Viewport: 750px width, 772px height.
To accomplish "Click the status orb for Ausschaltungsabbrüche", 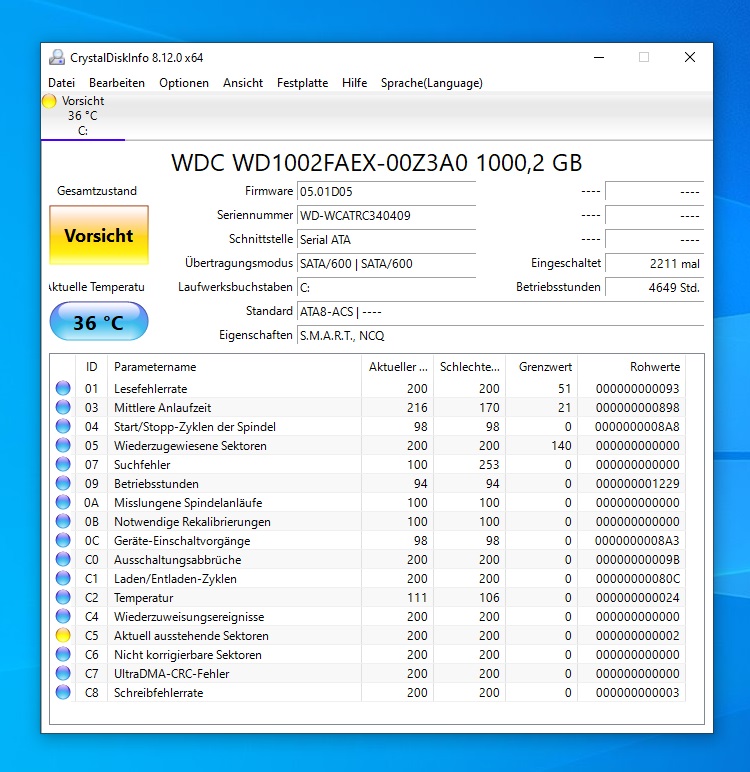I will [x=63, y=559].
